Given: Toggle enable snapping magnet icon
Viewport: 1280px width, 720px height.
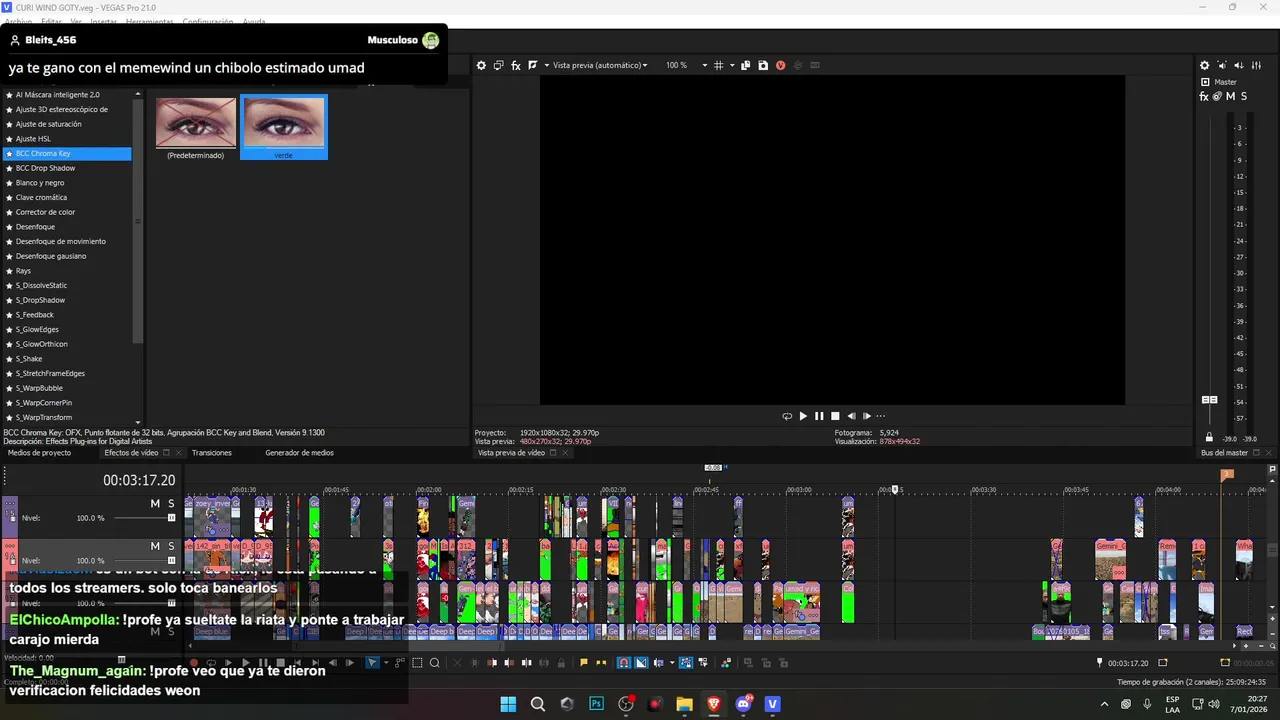Looking at the screenshot, I should 624,662.
